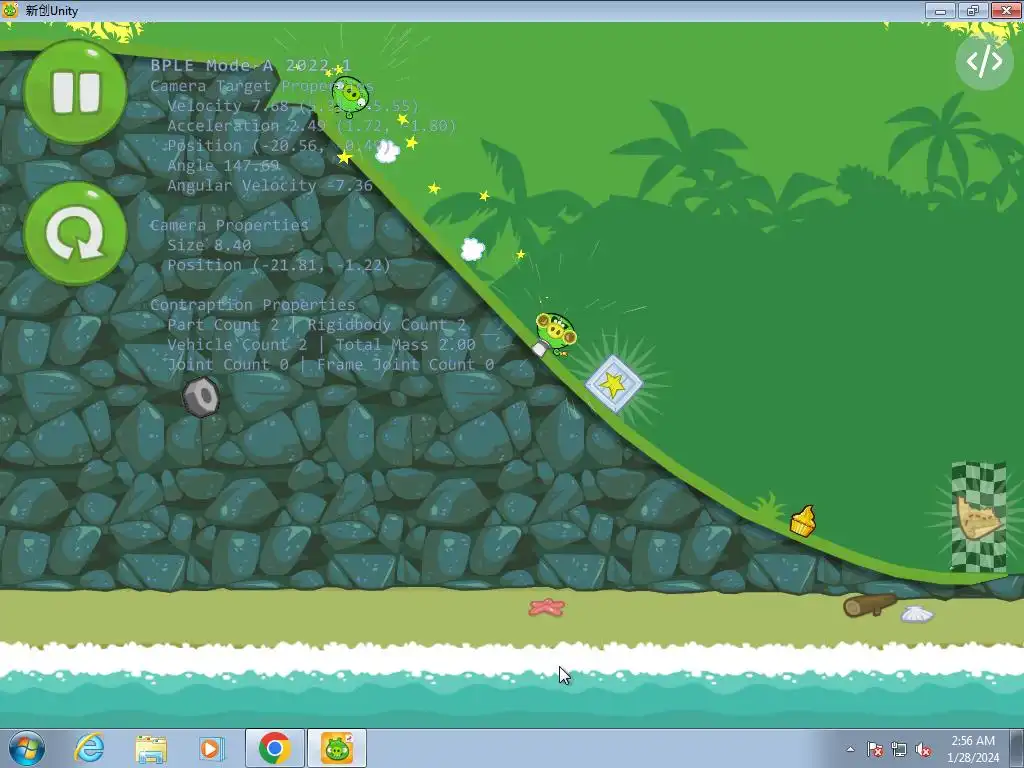Screen dimensions: 1024x768
Task: Launch Internet Explorer from the taskbar
Action: [89, 748]
